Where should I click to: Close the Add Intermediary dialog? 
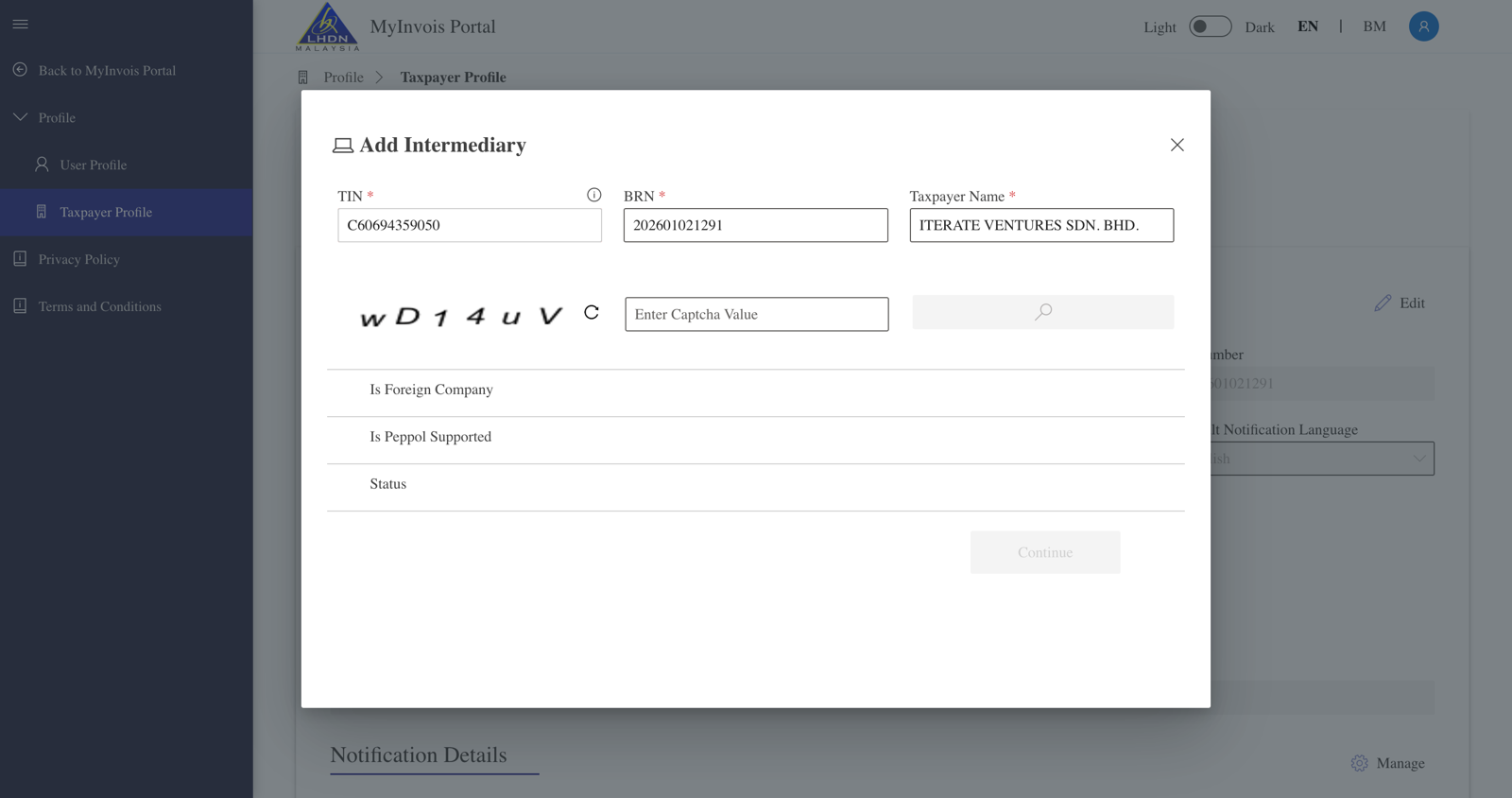1177,145
